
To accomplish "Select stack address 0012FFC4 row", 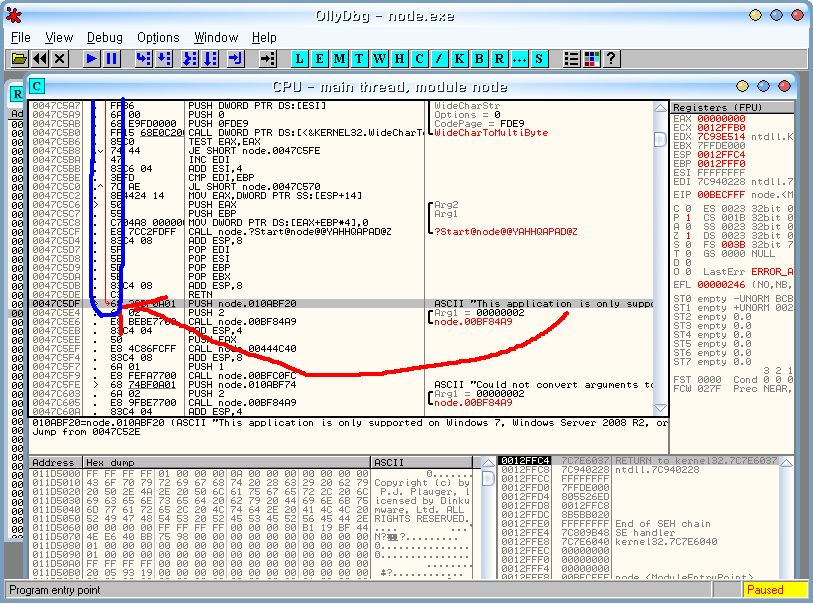I will (x=639, y=461).
